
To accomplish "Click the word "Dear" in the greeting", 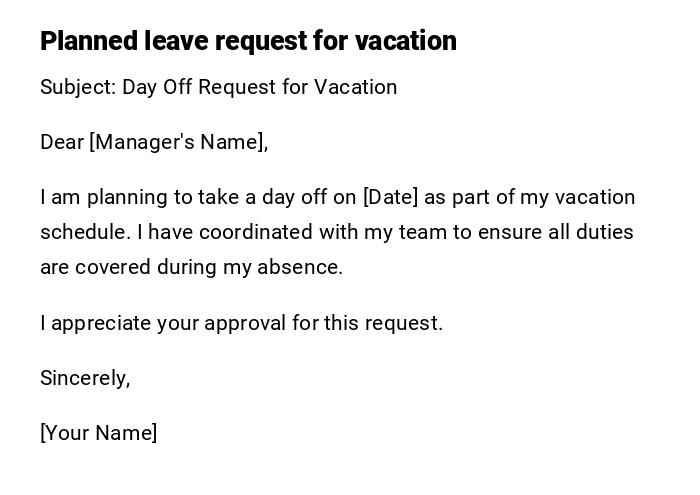I will [62, 142].
